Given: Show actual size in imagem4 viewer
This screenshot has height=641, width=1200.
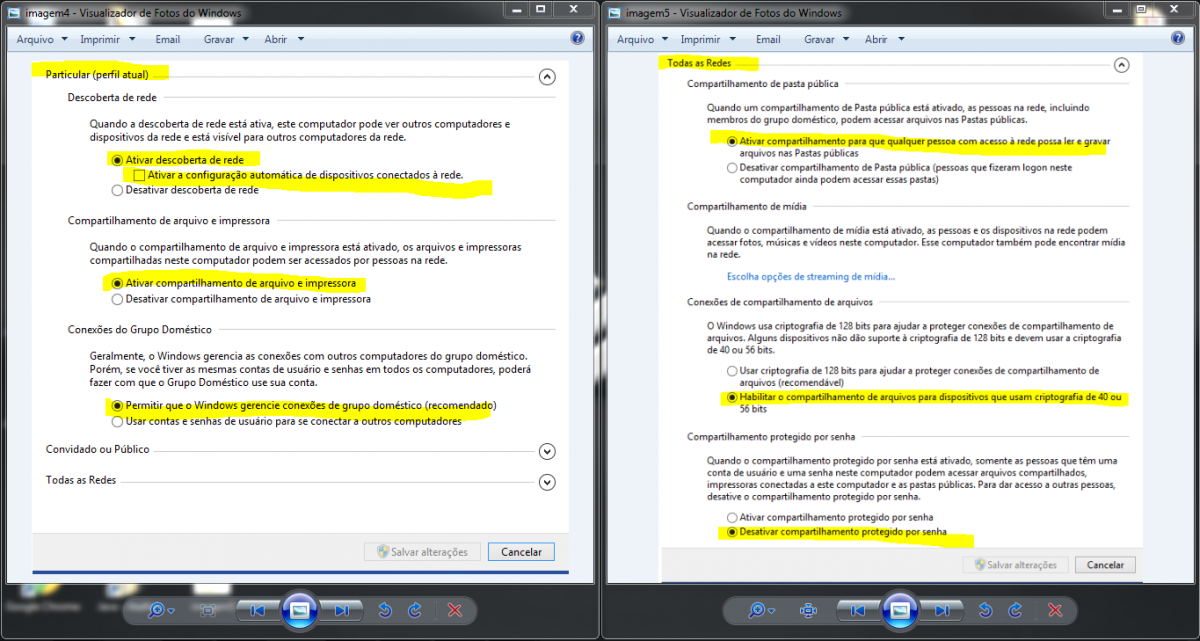Looking at the screenshot, I should 208,610.
